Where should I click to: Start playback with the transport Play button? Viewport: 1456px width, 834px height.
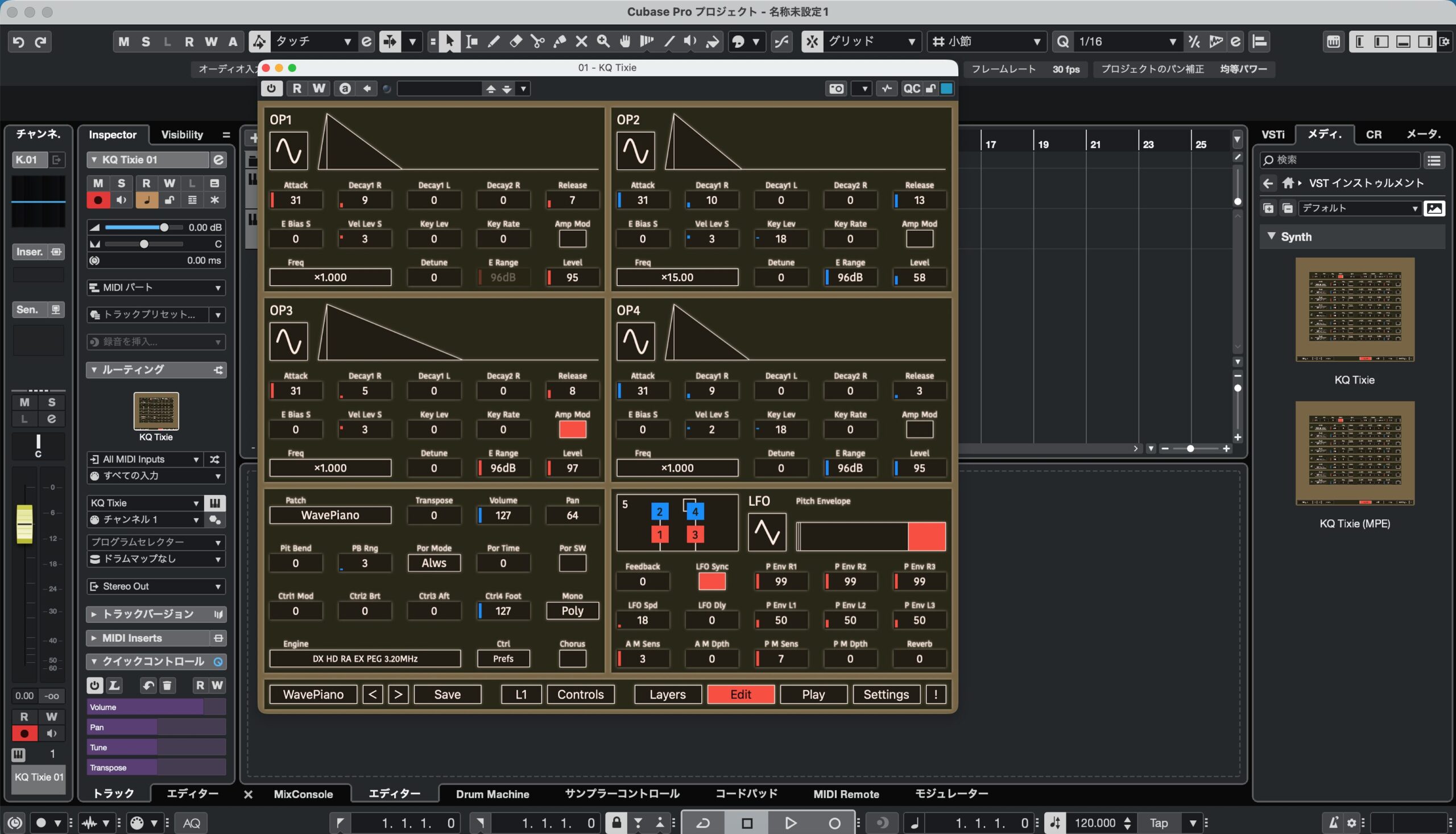790,823
